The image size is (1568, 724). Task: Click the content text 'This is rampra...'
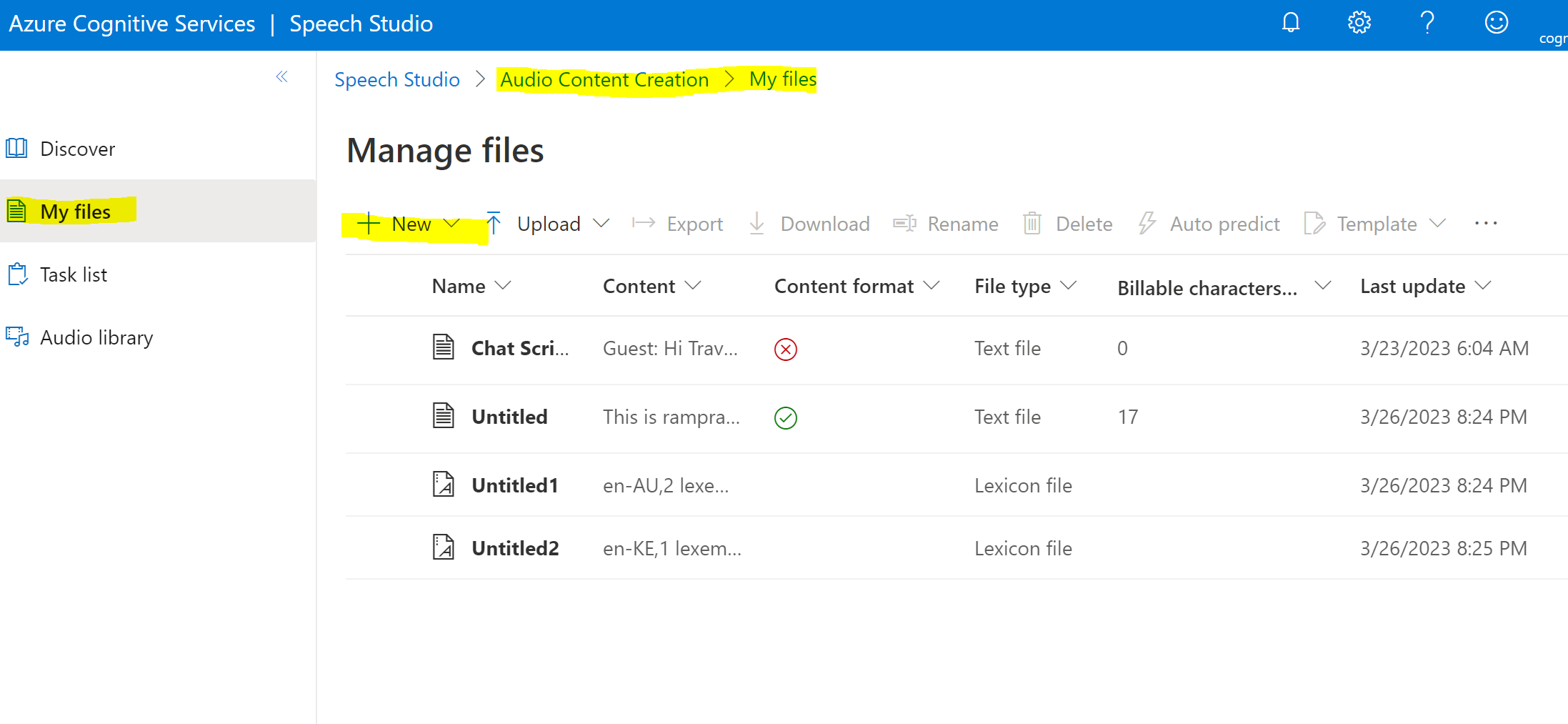click(671, 417)
